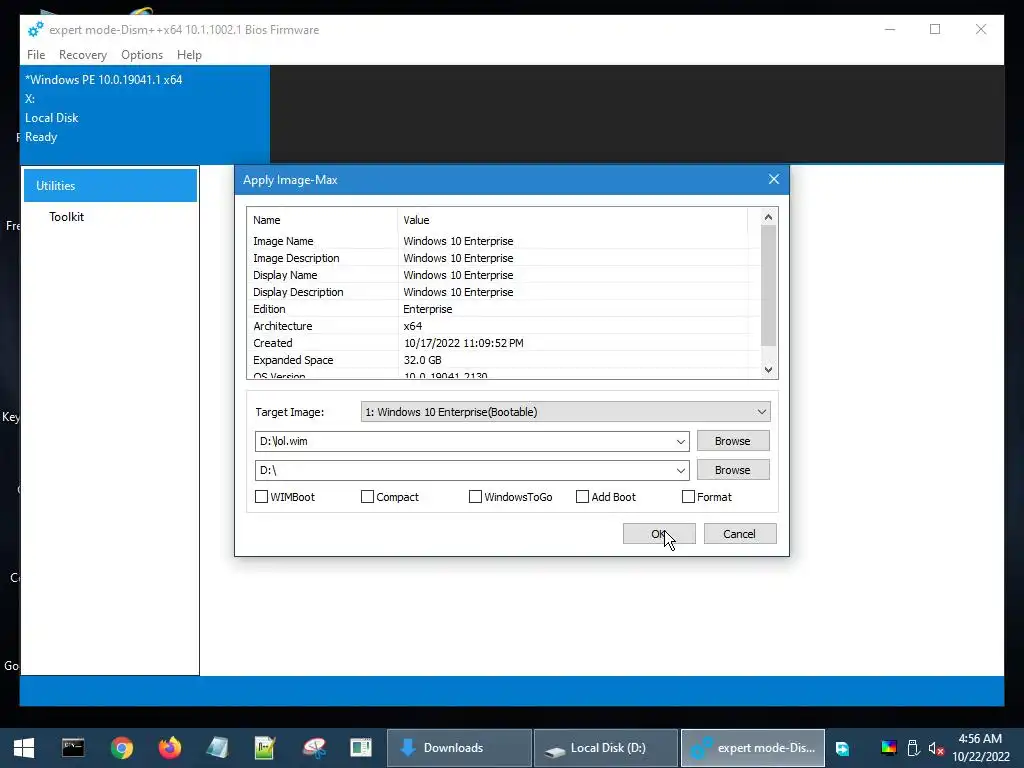Open Google Chrome from the taskbar

coord(122,748)
